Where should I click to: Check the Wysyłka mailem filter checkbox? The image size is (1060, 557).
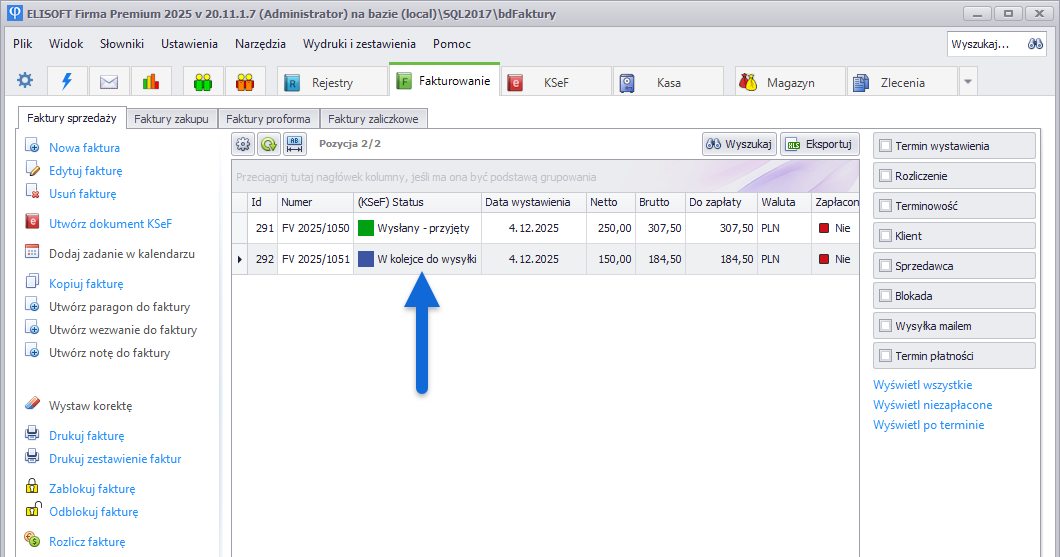click(x=885, y=326)
